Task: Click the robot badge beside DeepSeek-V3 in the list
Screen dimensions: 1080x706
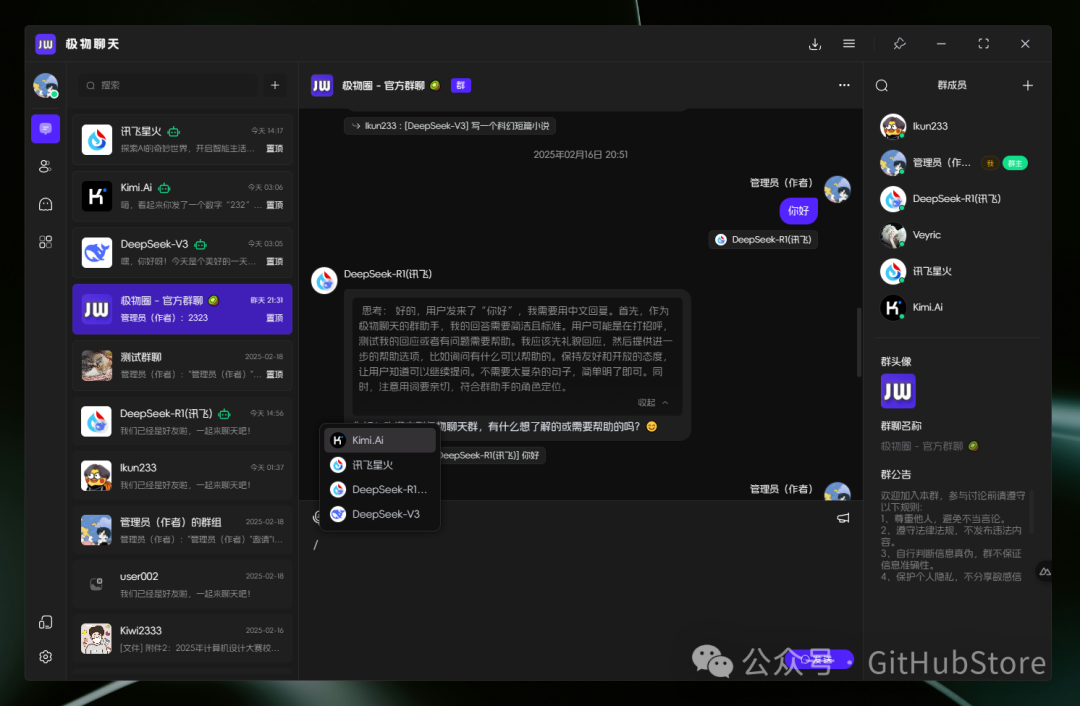Action: point(200,245)
